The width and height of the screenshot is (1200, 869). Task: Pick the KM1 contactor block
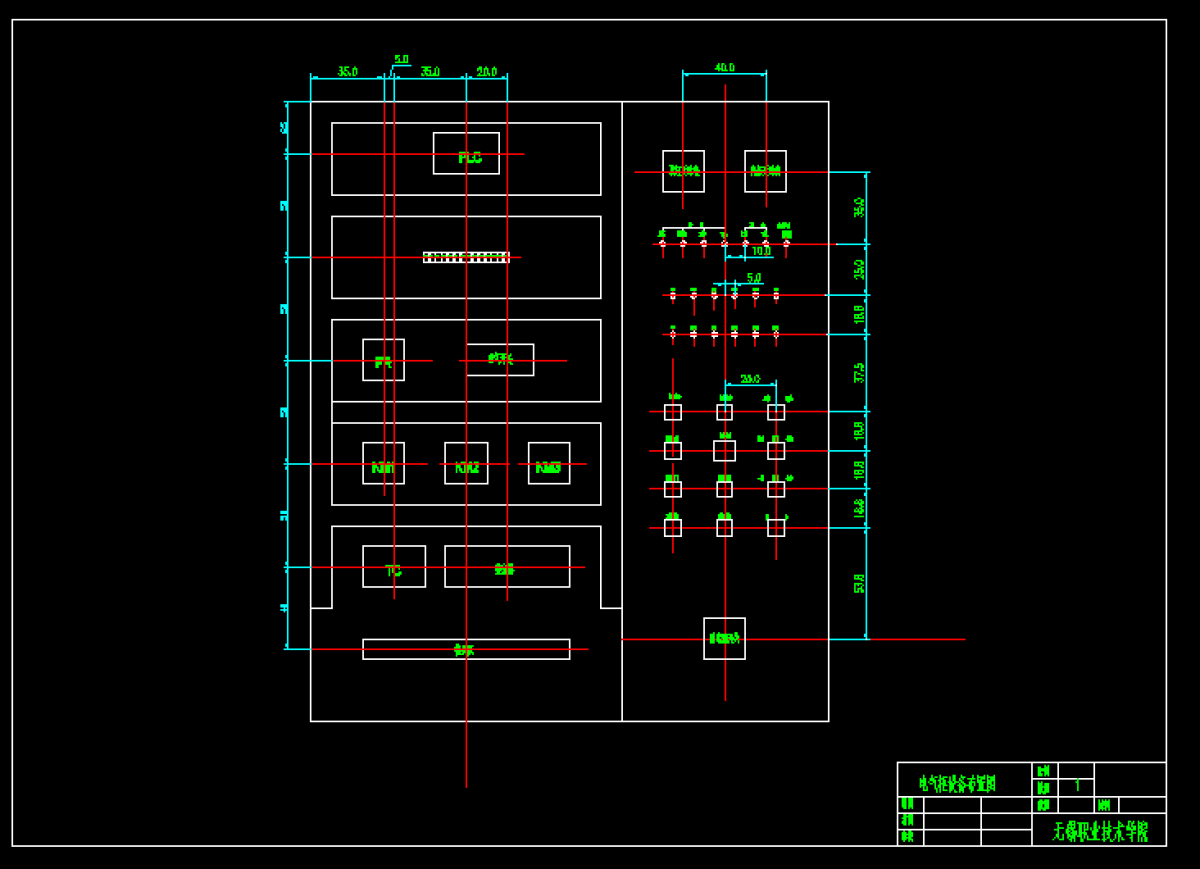pos(383,465)
